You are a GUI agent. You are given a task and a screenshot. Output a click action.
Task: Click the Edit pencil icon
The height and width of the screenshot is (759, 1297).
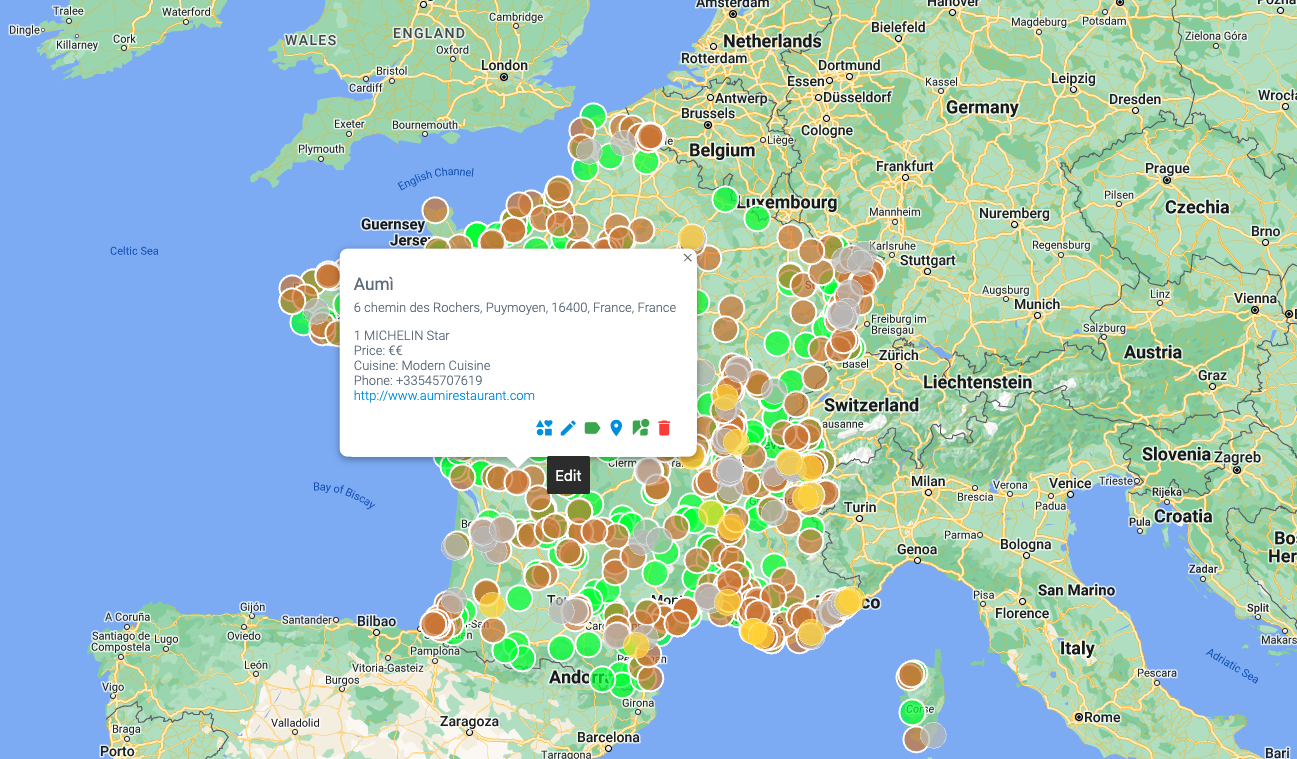(x=568, y=428)
